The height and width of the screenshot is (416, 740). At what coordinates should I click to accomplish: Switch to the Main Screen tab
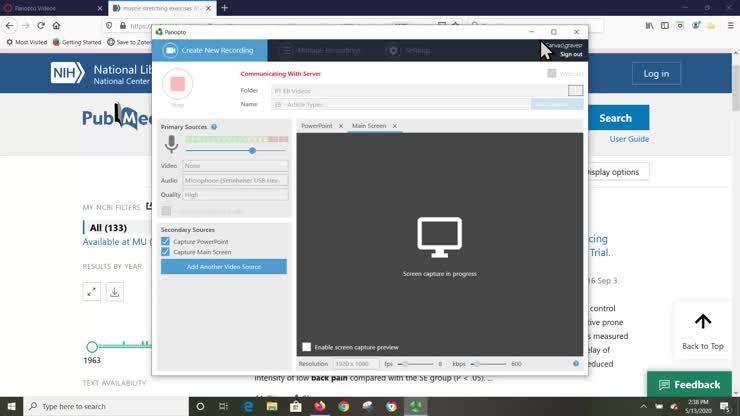369,126
